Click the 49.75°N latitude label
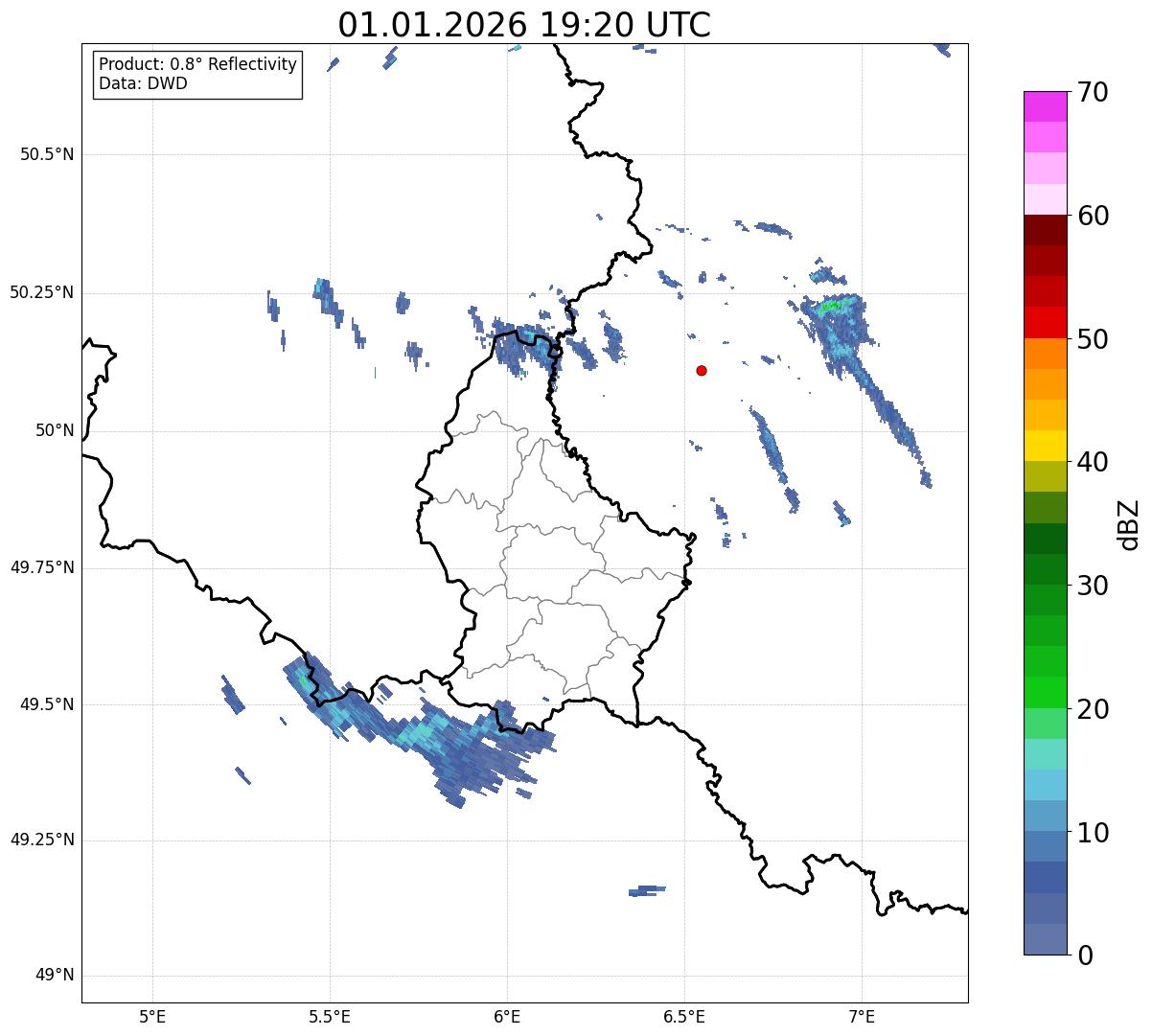The image size is (1152, 1036). (x=41, y=567)
